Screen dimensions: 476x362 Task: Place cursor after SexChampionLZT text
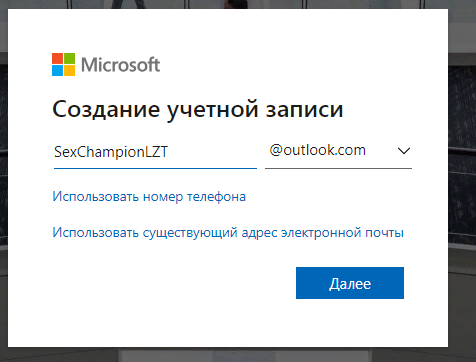click(169, 152)
